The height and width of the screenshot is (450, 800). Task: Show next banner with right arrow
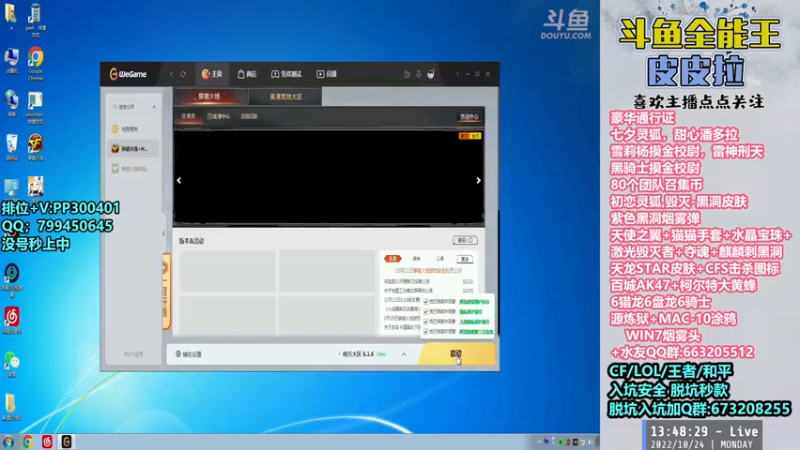[478, 180]
